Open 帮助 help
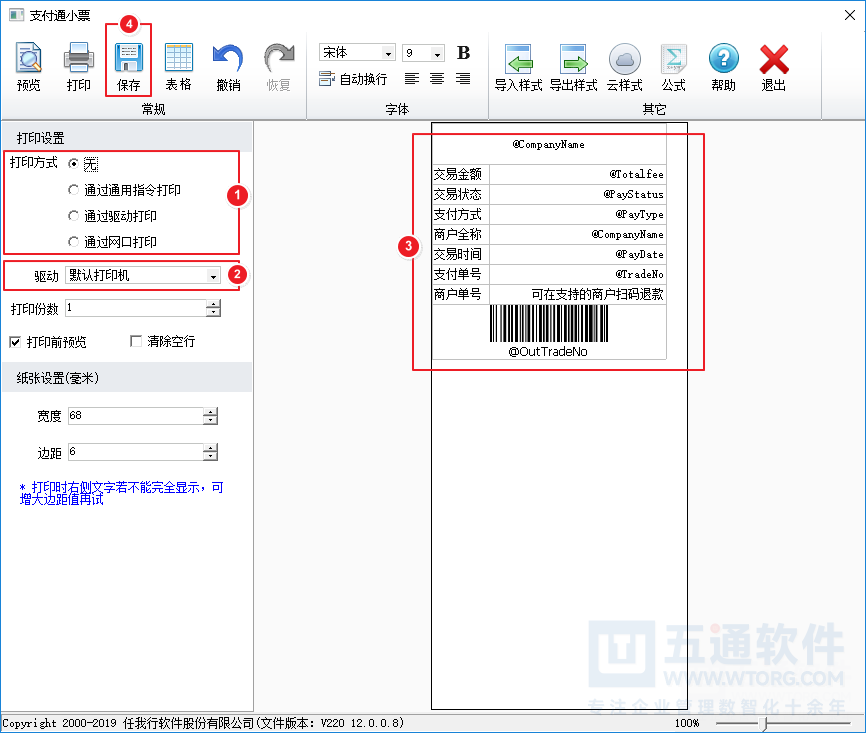Image resolution: width=866 pixels, height=733 pixels. (724, 67)
